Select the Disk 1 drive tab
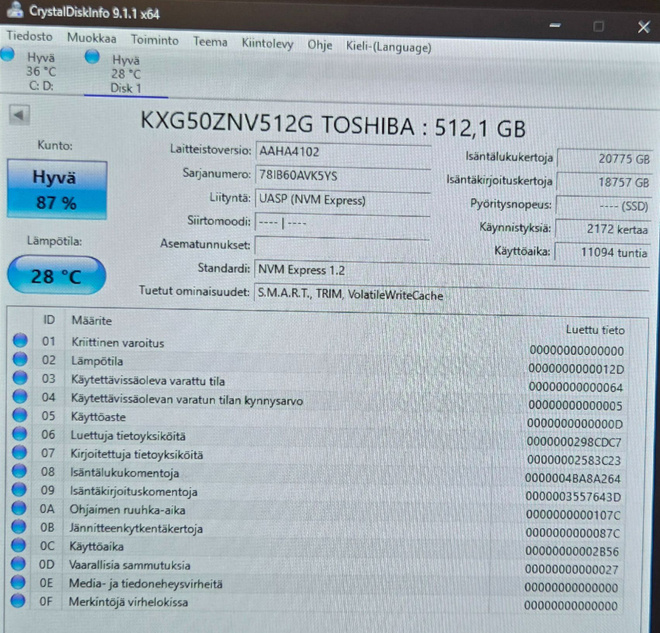Screen dimensions: 660x633 125,74
